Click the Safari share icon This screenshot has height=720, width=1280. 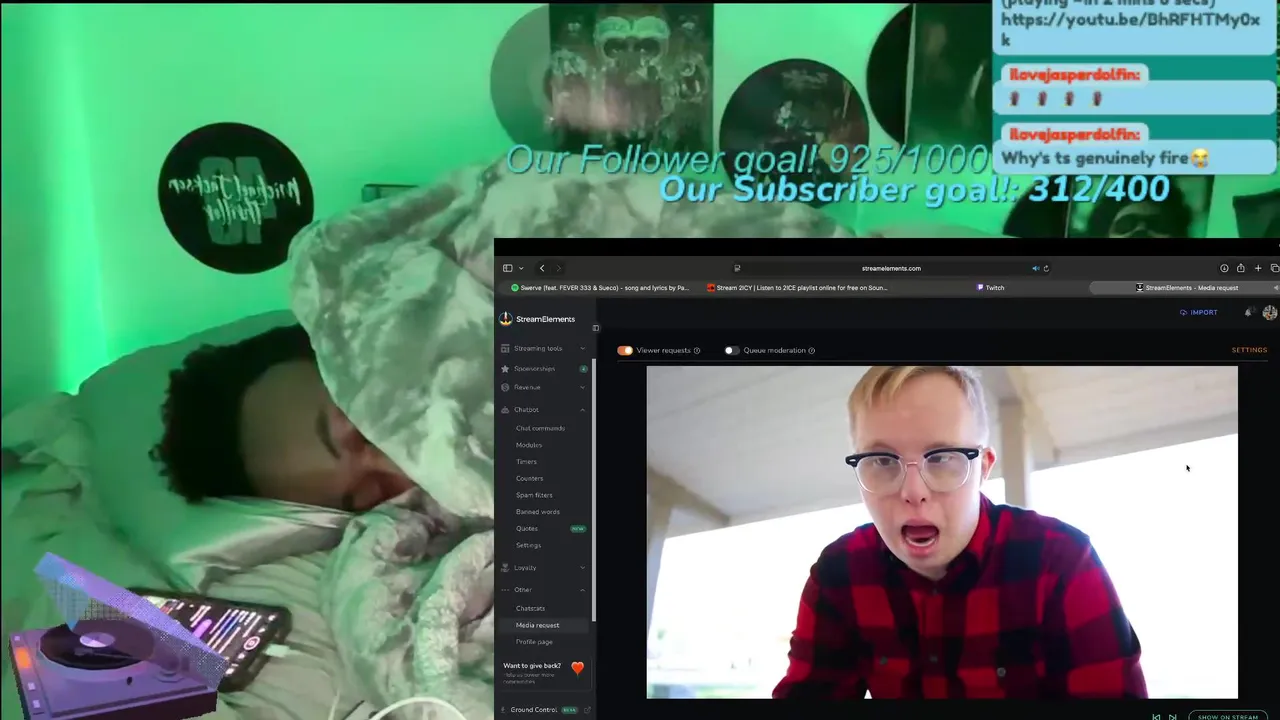(1240, 268)
